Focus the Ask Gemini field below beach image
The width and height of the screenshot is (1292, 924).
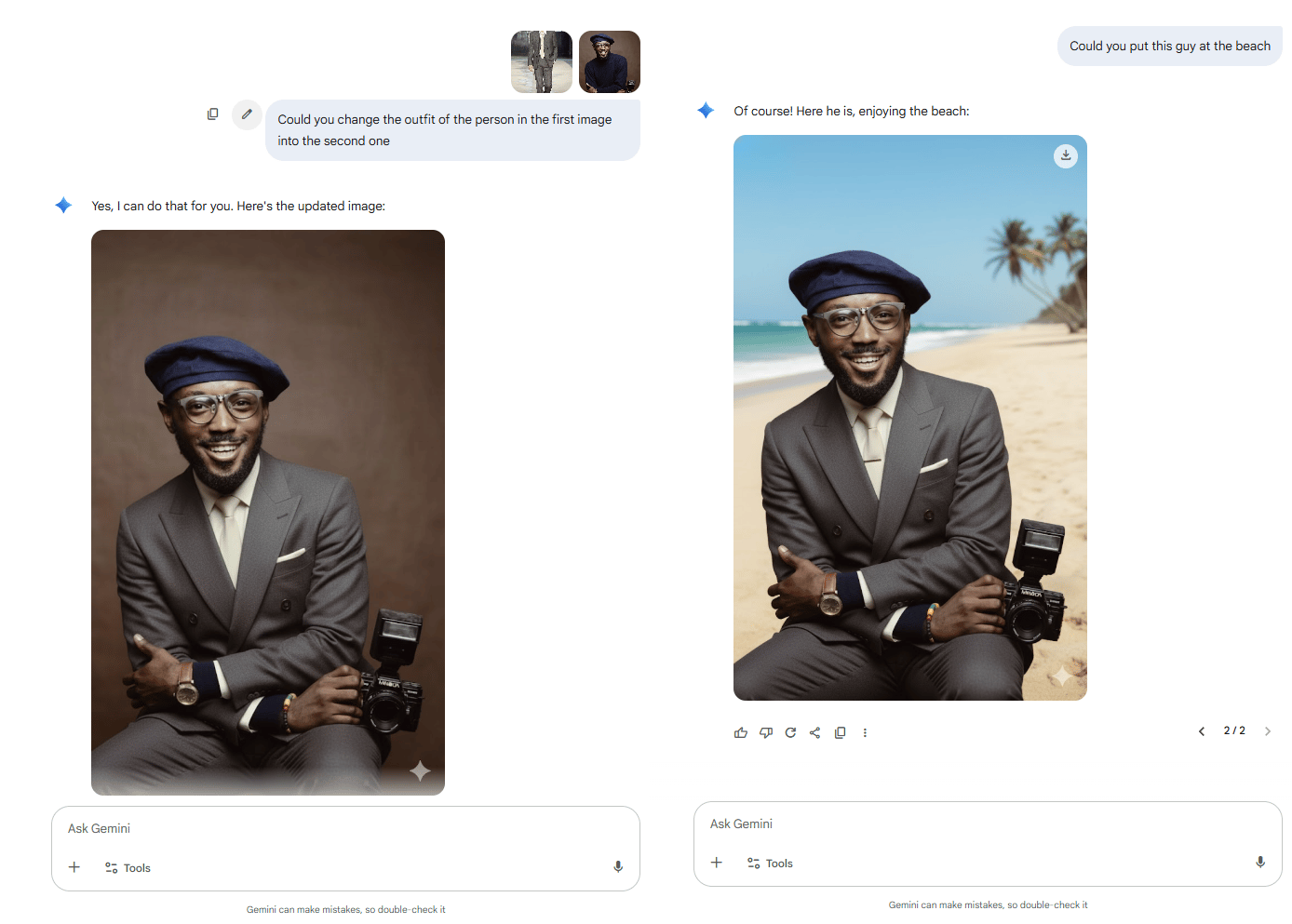[x=988, y=824]
